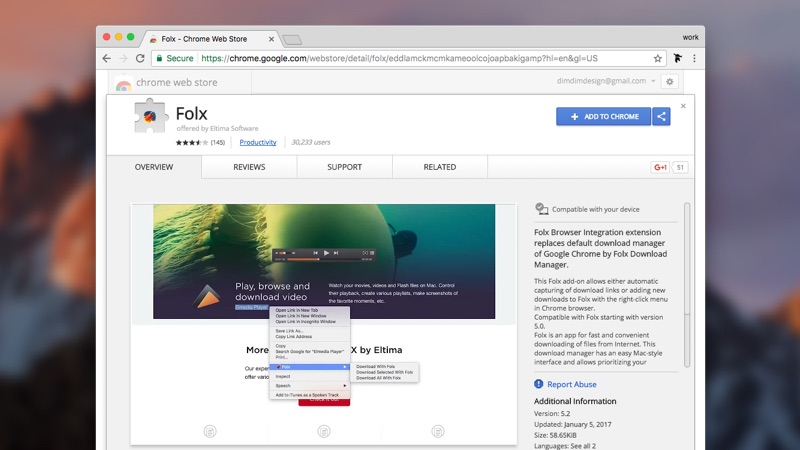The image size is (800, 450).
Task: Click the Additional Information heading
Action: click(x=575, y=401)
